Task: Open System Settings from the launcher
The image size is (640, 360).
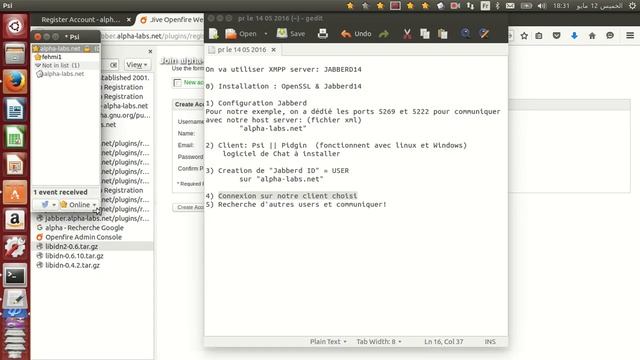Action: (15, 248)
